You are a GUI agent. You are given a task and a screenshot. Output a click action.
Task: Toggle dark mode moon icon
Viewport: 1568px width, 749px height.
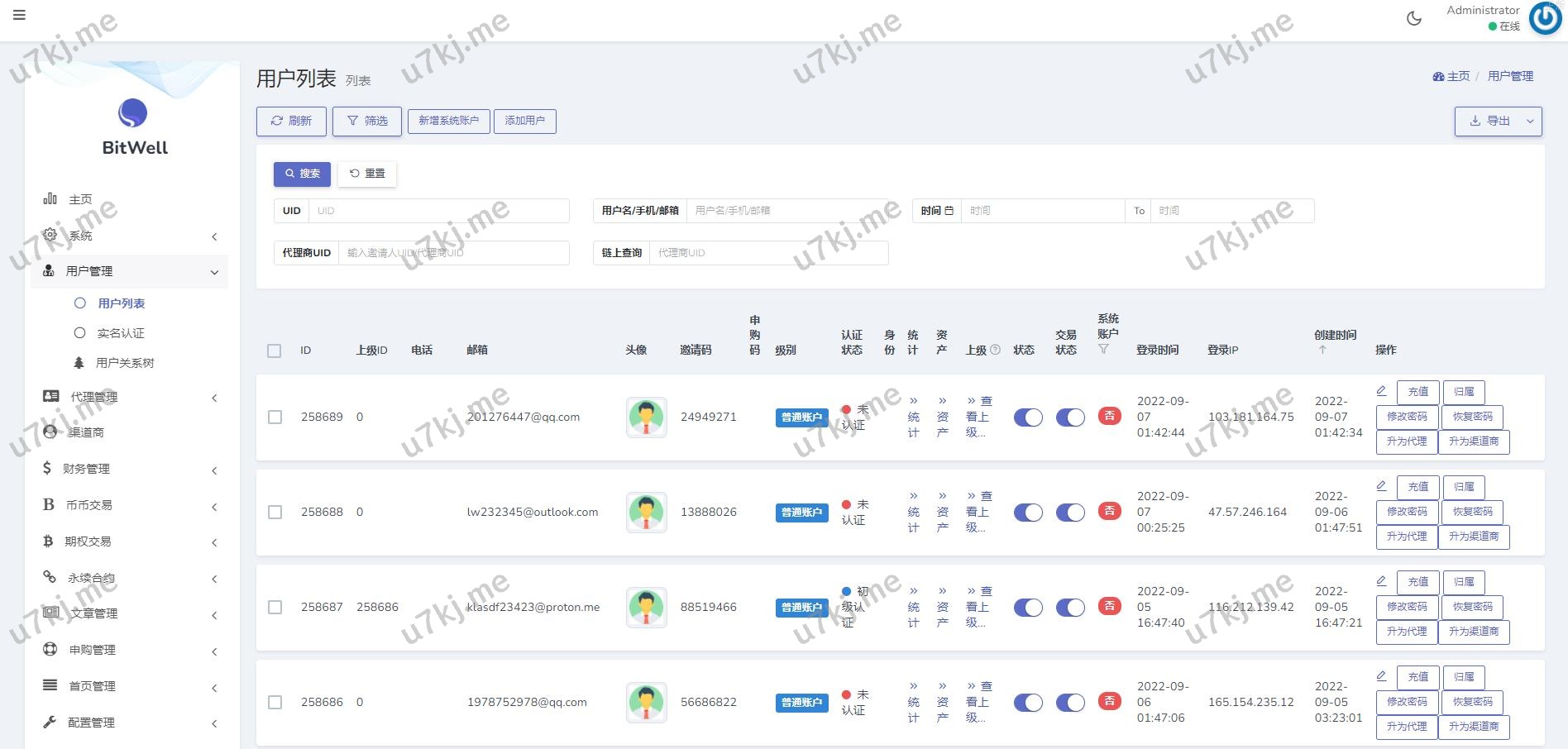click(1414, 18)
